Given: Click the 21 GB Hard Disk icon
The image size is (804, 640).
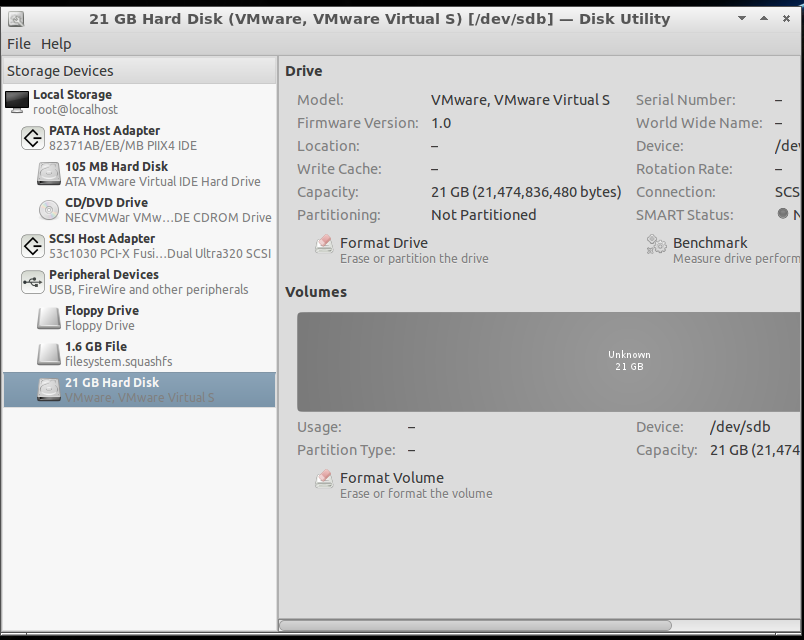Looking at the screenshot, I should 49,390.
